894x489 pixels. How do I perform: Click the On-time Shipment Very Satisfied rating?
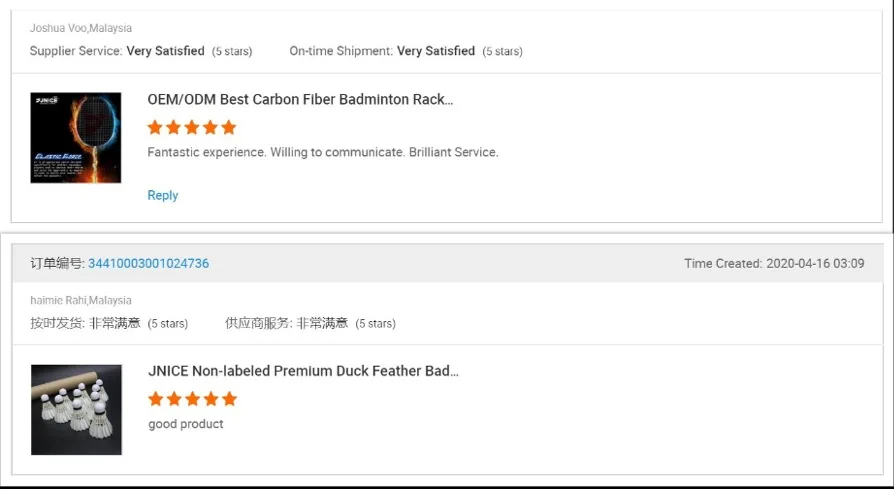pyautogui.click(x=405, y=51)
